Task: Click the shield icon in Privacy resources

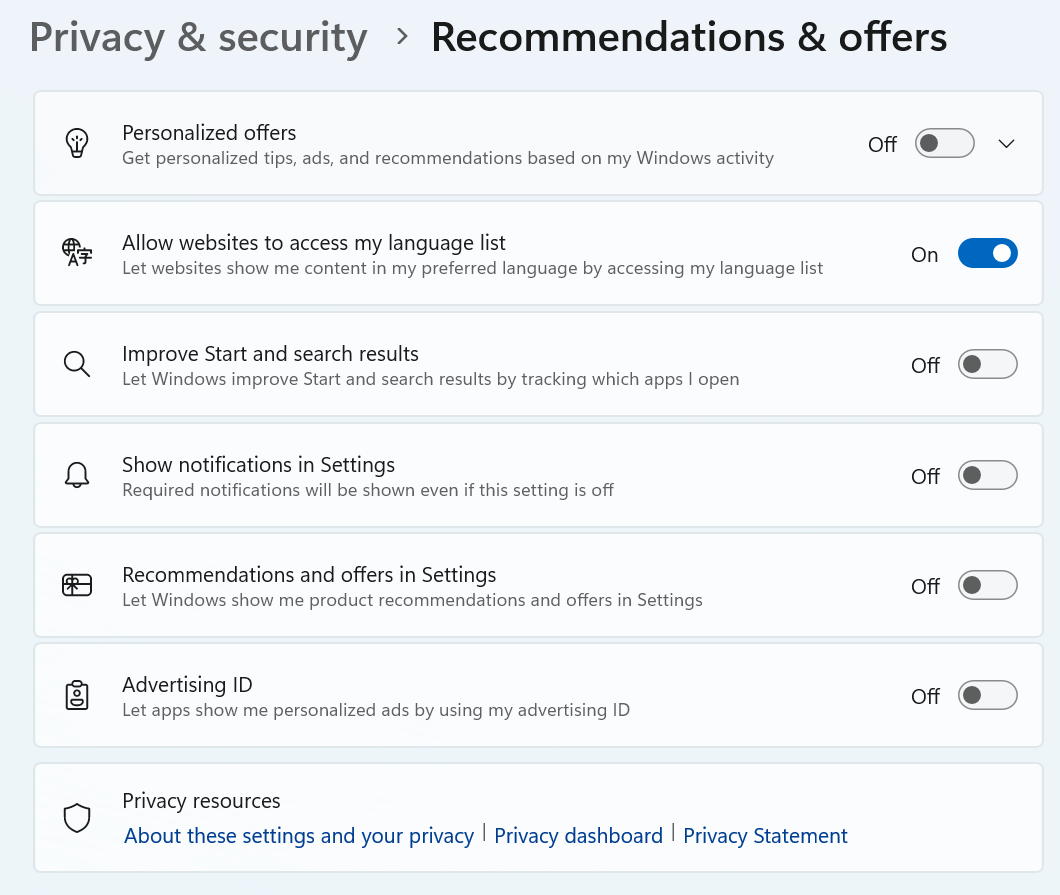Action: pos(77,818)
